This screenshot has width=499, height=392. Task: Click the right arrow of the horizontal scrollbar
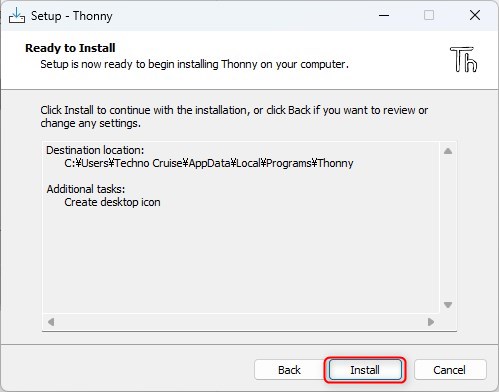(x=431, y=322)
